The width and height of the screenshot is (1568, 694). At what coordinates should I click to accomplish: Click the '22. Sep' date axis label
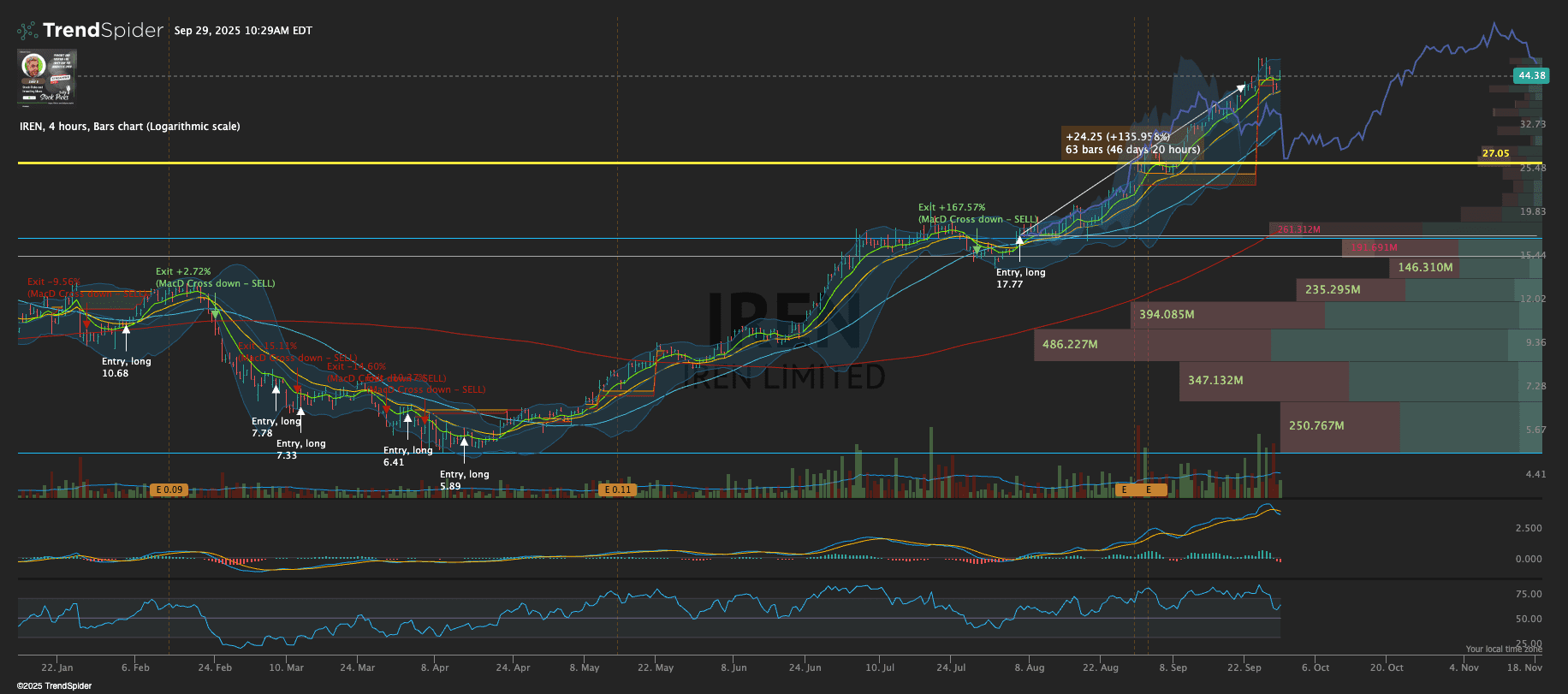click(1244, 667)
